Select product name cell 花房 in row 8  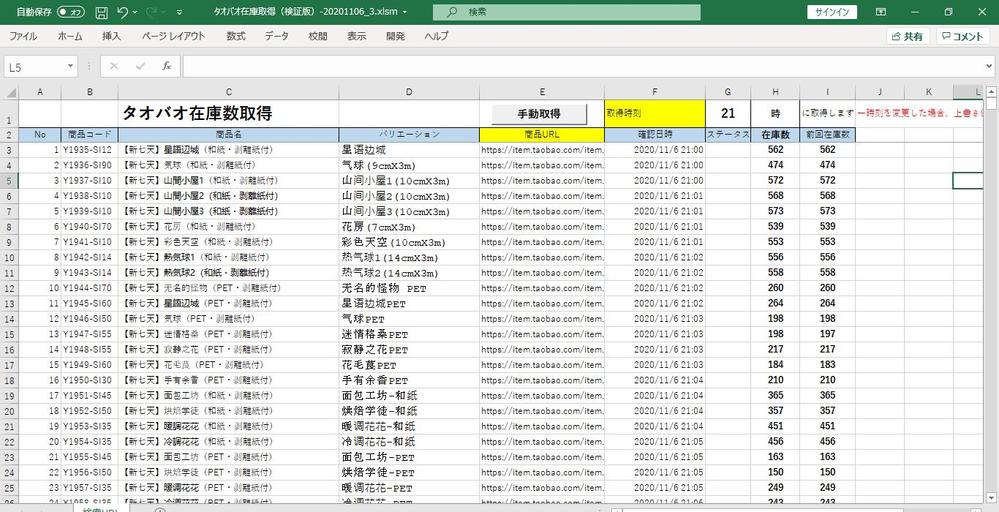tap(229, 227)
